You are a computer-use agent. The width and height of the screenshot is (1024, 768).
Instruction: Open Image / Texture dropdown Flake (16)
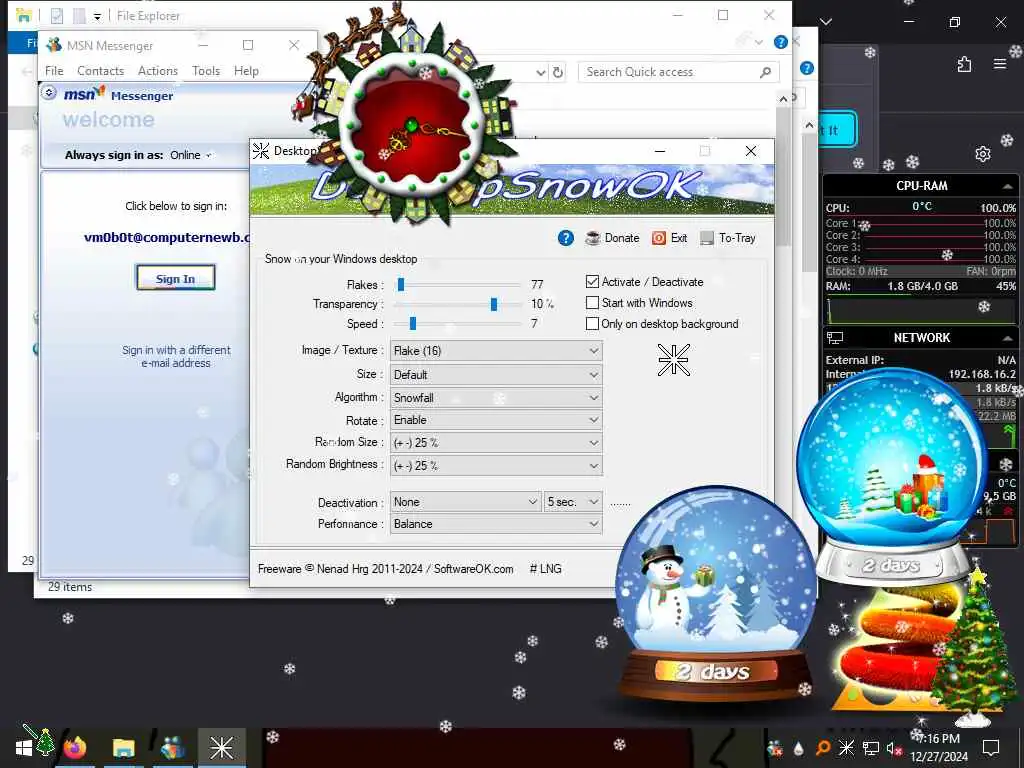click(496, 351)
